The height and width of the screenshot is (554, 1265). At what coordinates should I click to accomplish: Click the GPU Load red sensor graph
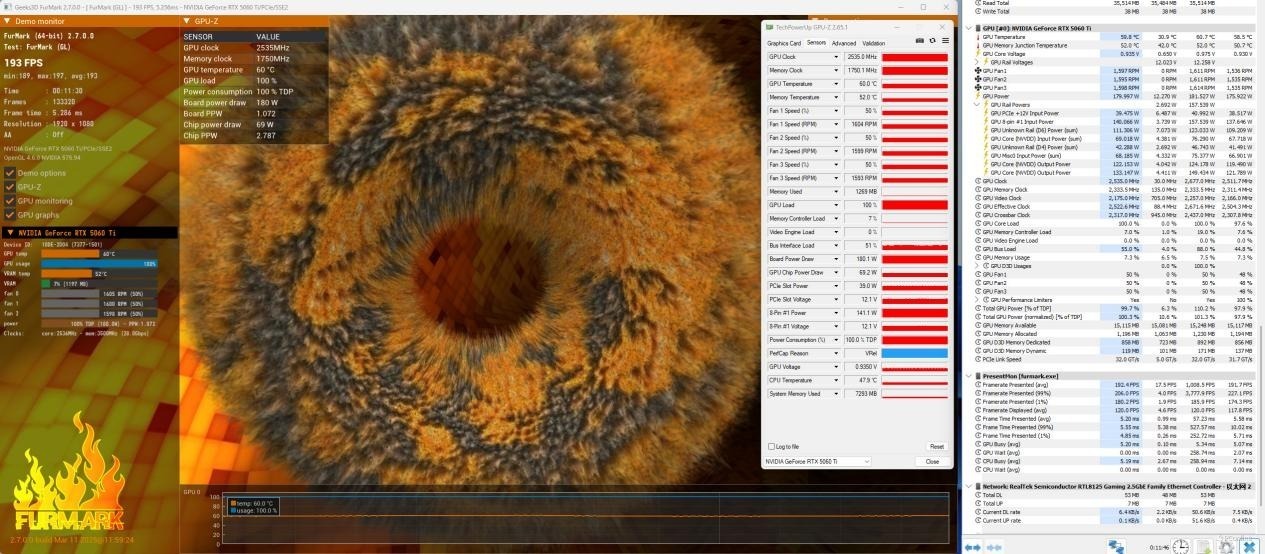coord(915,205)
